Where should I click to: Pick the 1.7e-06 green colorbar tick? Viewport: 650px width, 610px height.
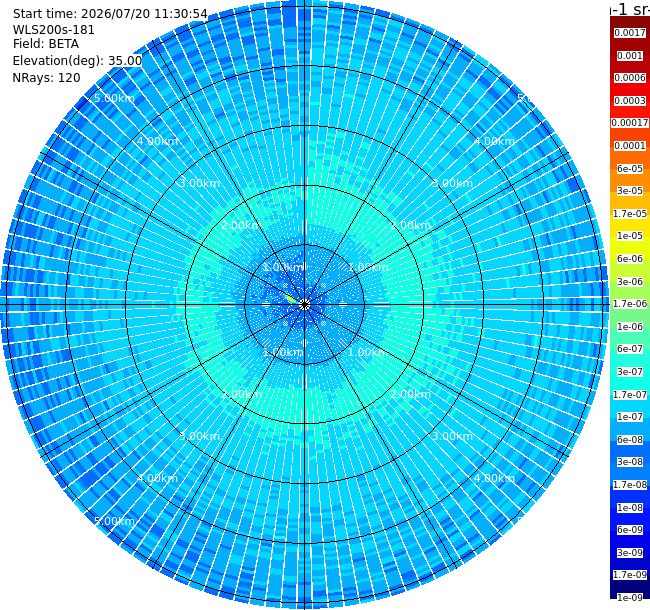[630, 304]
